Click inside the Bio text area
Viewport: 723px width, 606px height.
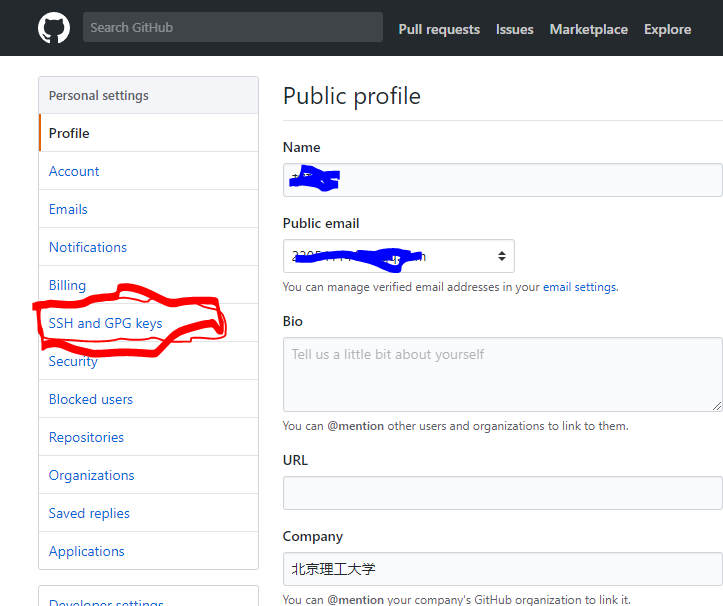click(502, 374)
